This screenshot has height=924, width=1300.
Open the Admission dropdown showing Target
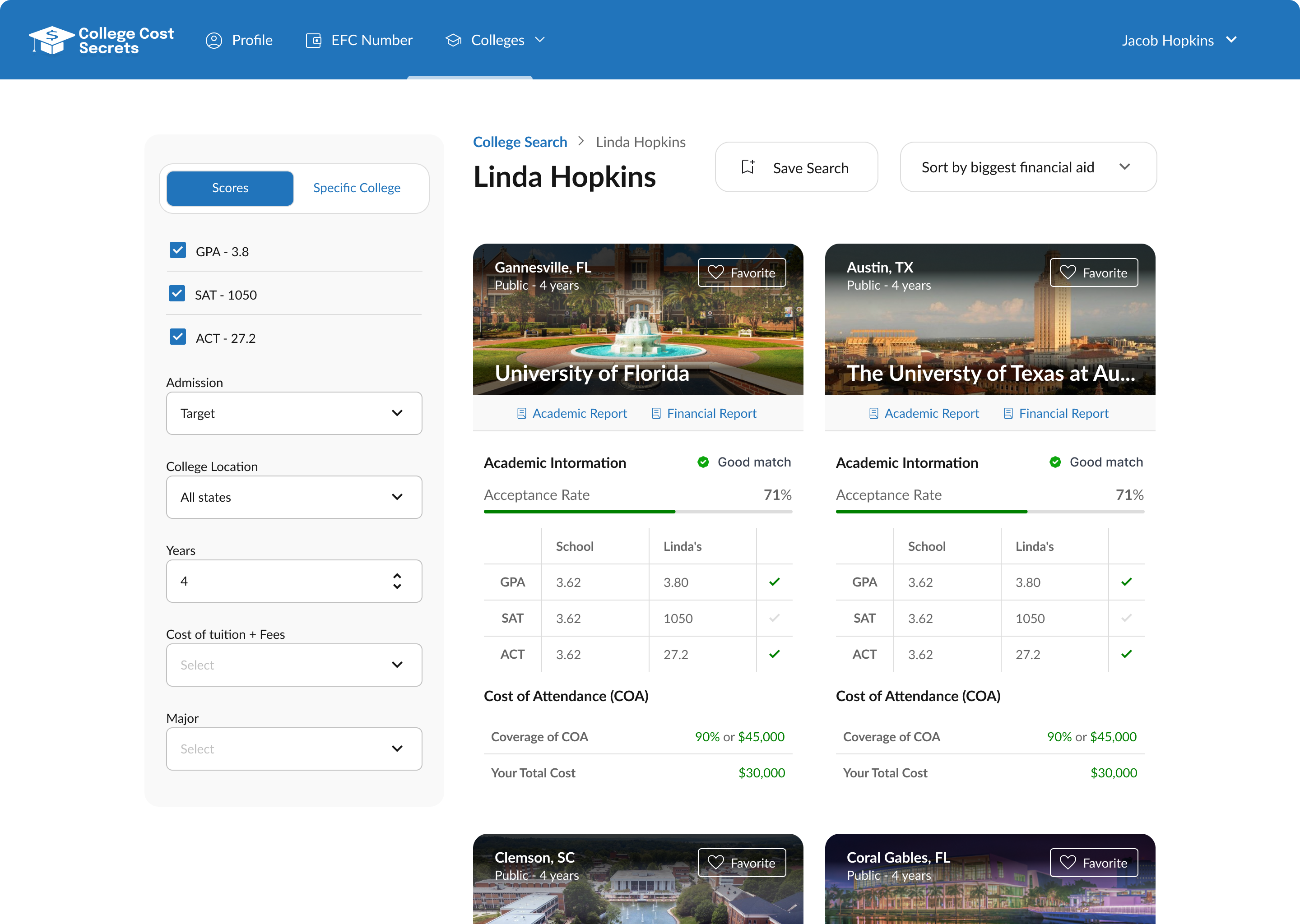click(294, 413)
